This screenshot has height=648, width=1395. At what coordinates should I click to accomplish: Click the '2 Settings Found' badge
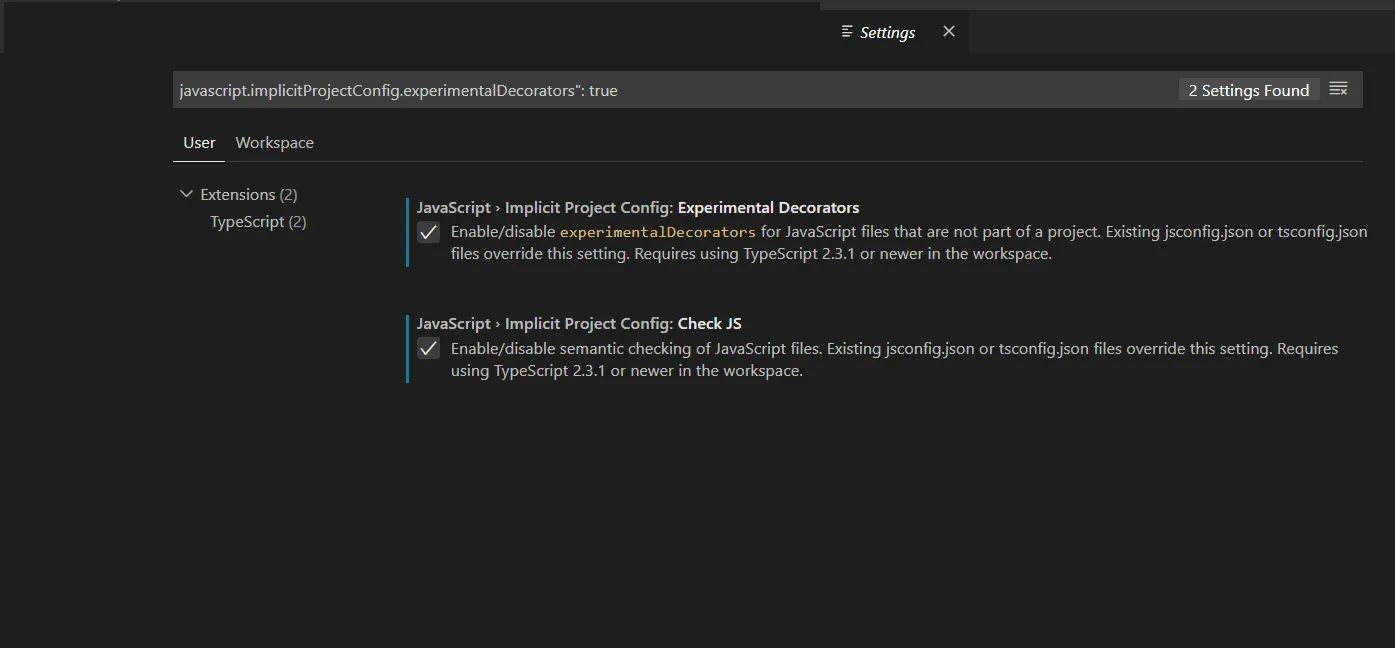[1248, 90]
